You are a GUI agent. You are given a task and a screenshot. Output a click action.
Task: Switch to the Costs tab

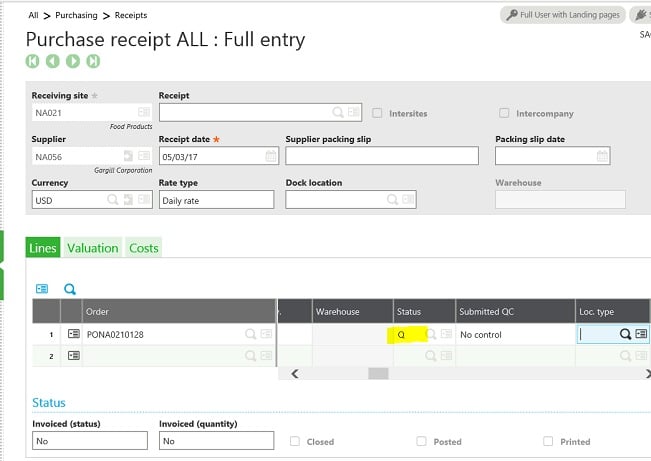click(143, 248)
